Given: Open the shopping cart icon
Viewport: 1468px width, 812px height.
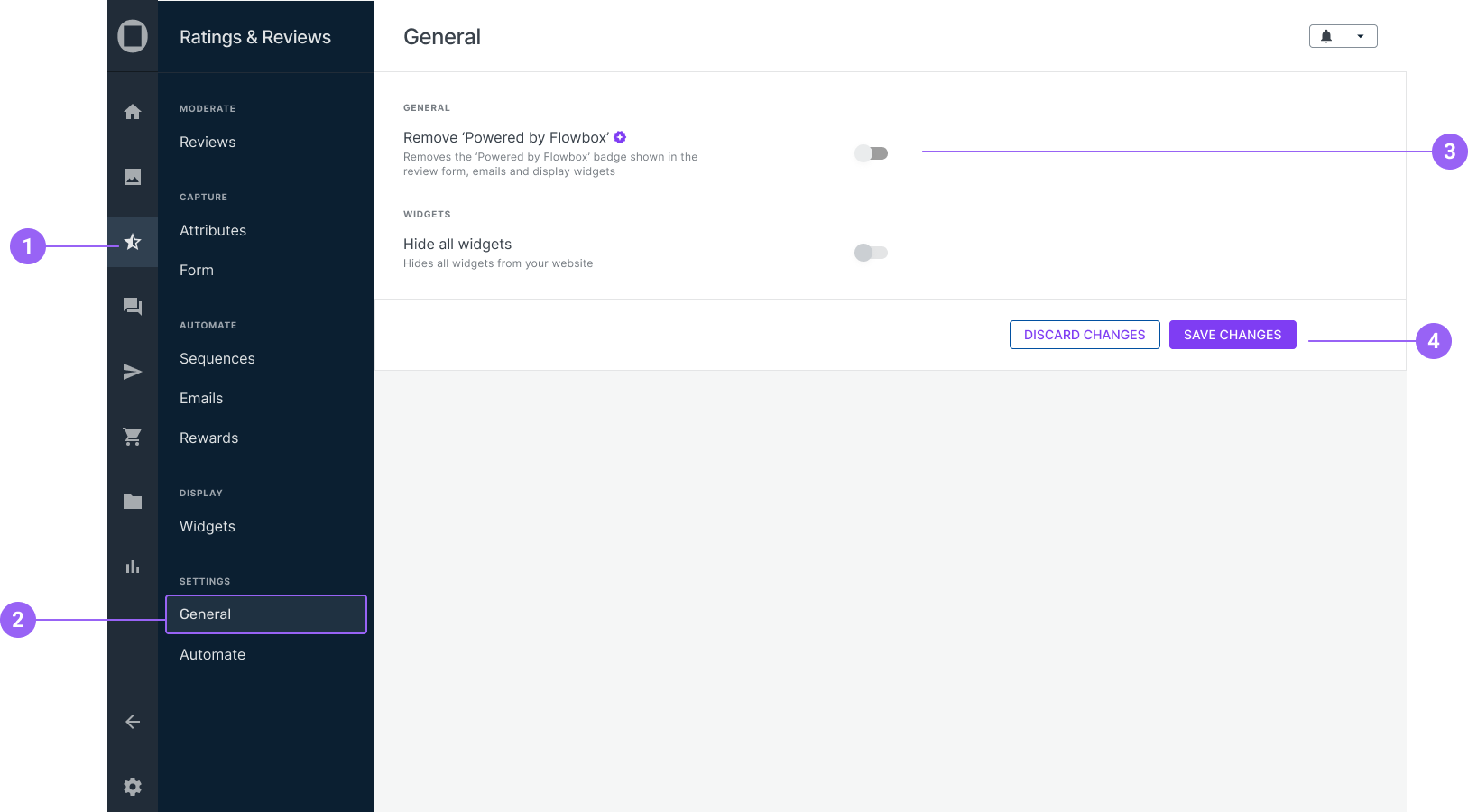Looking at the screenshot, I should [133, 437].
